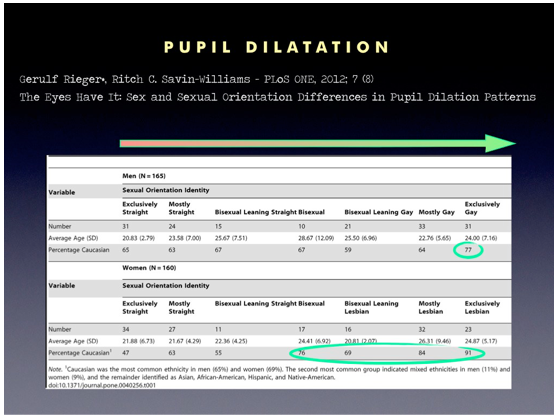Click the women's Exclusively Straight column header
The image size is (560, 420).
tap(140, 308)
